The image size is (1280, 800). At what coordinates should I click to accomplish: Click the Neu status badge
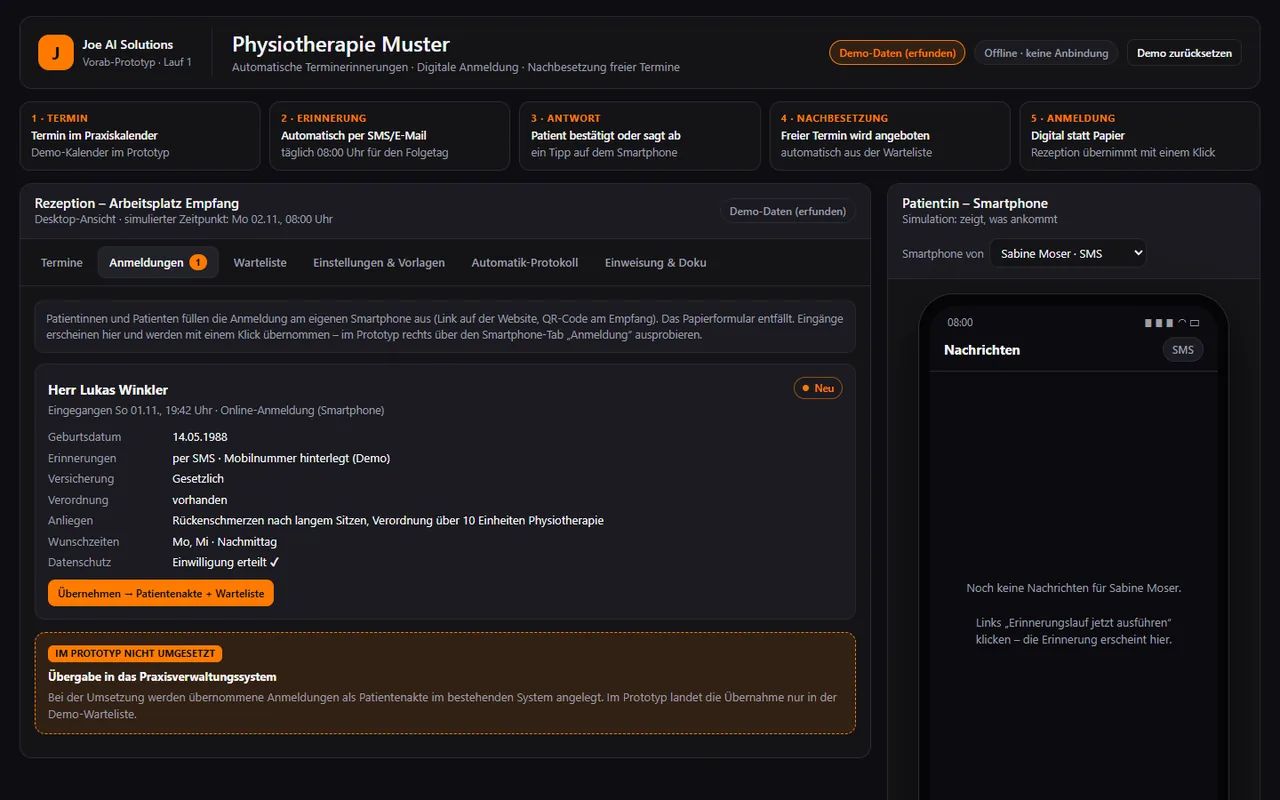coord(818,388)
